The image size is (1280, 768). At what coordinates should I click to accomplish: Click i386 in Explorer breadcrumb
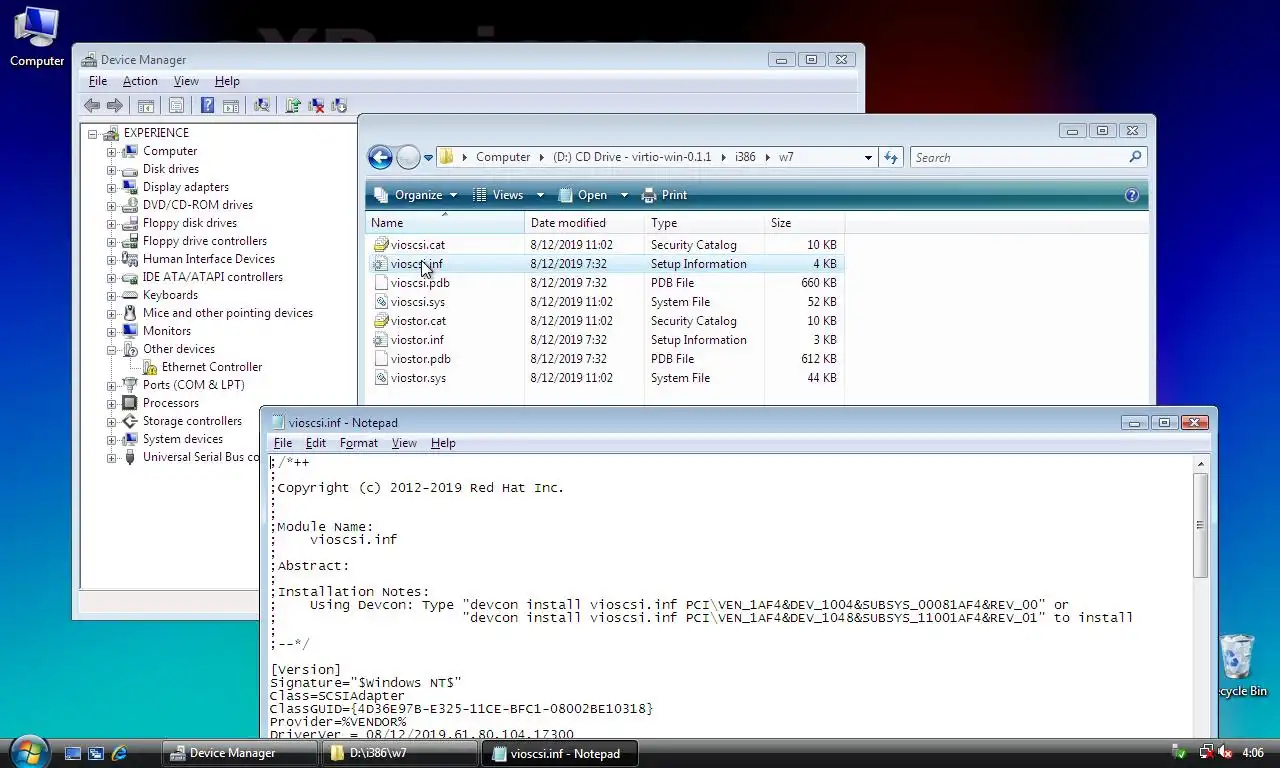point(745,157)
